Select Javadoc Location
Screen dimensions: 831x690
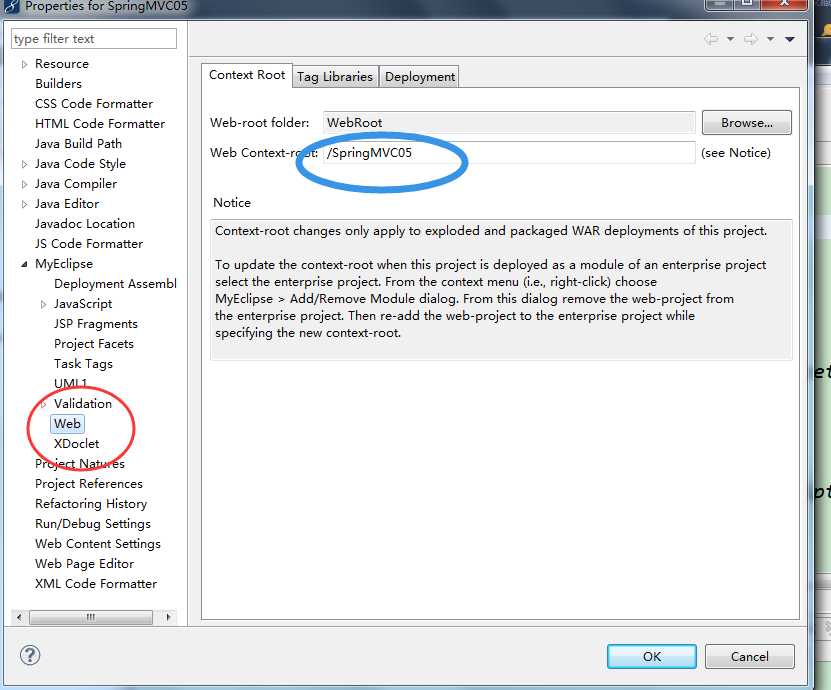pyautogui.click(x=85, y=224)
